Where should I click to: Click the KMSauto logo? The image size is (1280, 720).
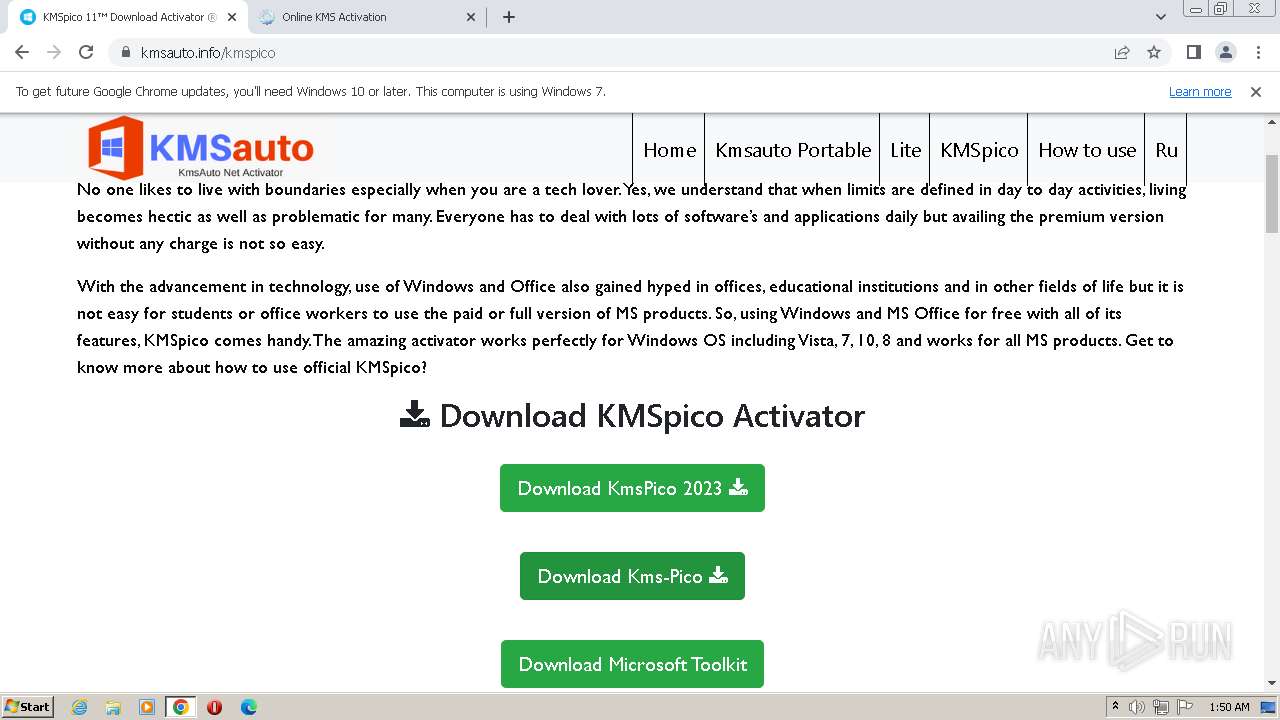tap(201, 148)
